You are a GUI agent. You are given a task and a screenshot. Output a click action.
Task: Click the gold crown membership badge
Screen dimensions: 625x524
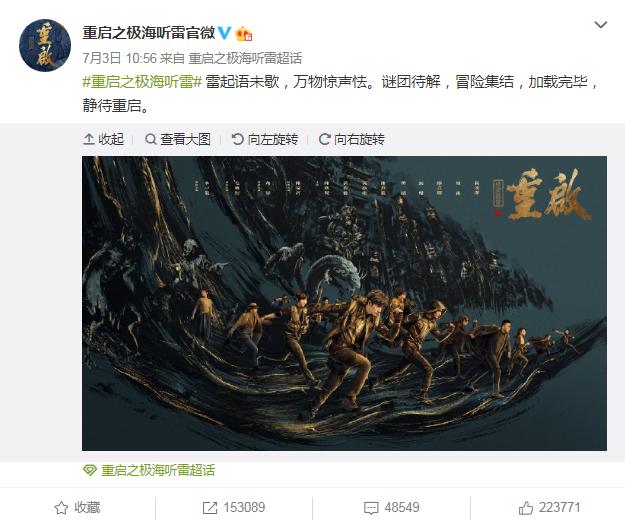pos(244,33)
